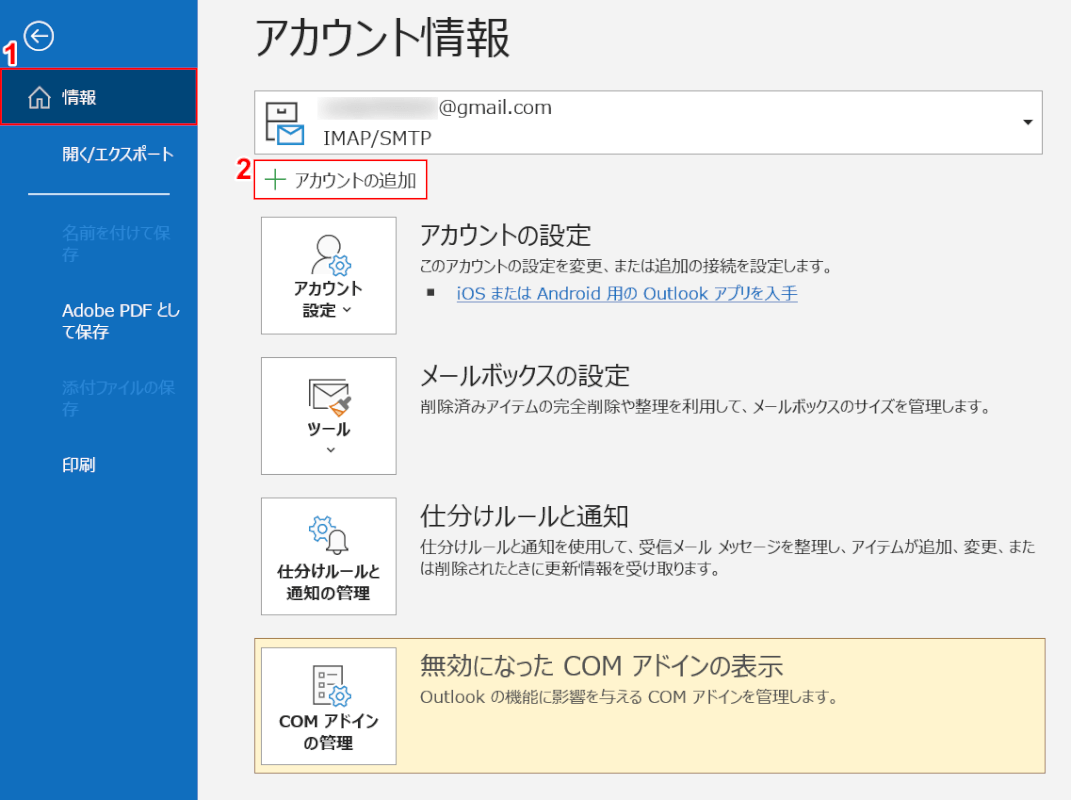
Task: Click the back arrow to exit backstage
Action: pos(39,37)
